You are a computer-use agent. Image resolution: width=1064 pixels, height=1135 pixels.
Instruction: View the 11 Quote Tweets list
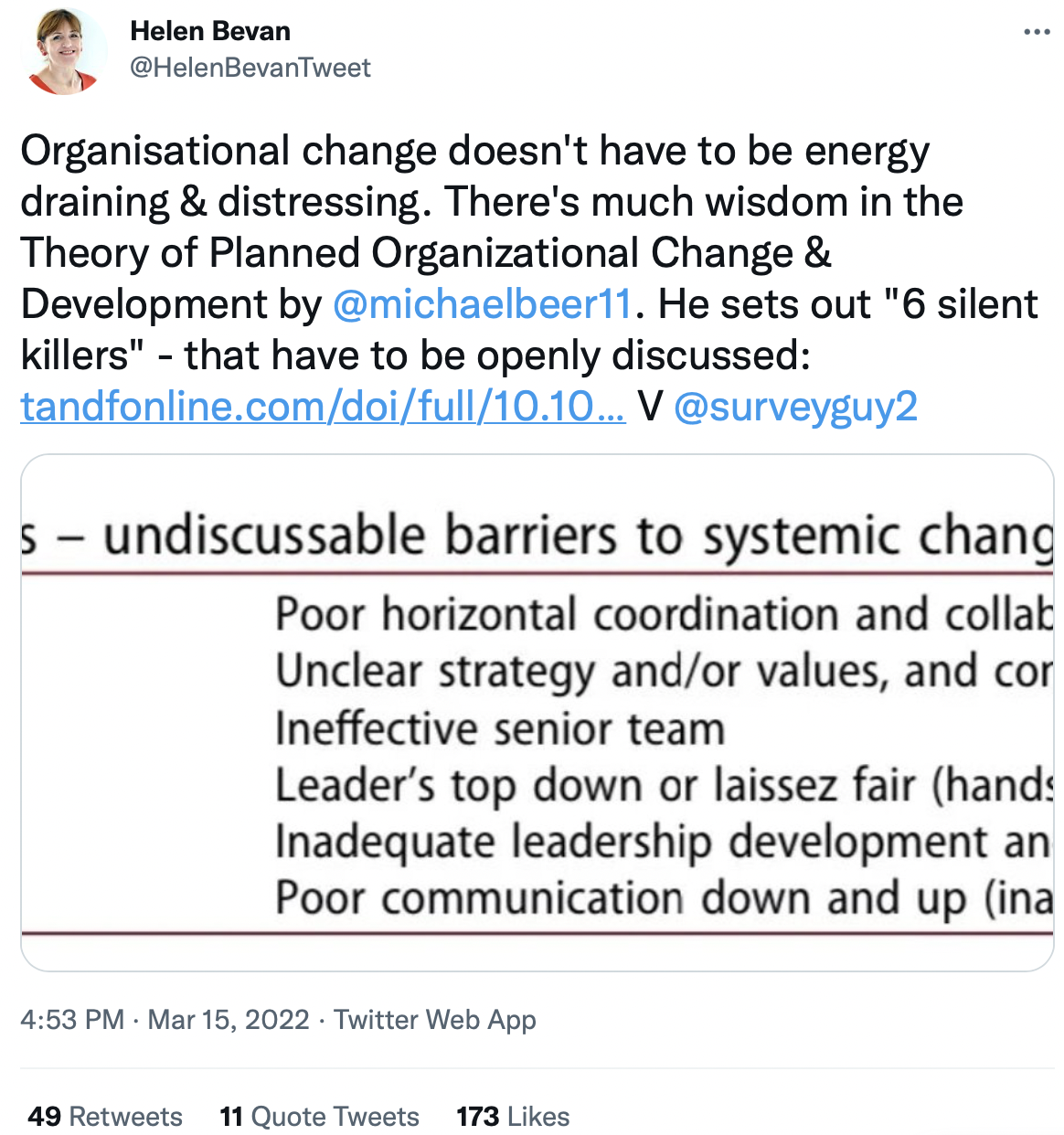319,1116
